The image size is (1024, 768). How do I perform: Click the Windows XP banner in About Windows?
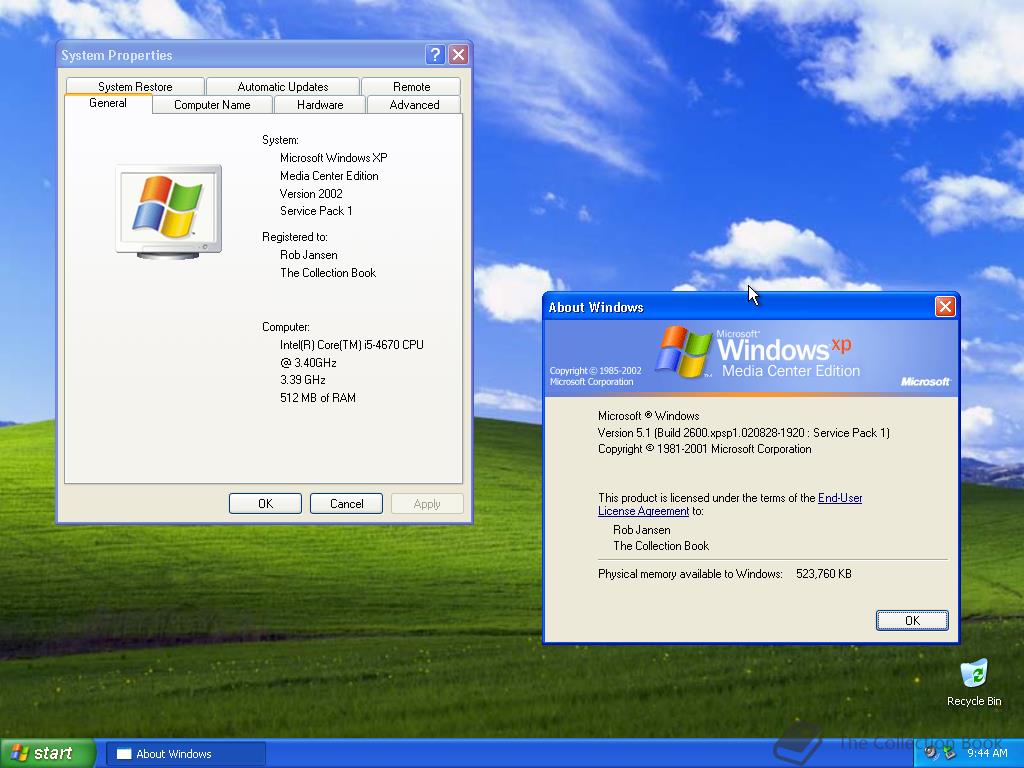coord(751,358)
